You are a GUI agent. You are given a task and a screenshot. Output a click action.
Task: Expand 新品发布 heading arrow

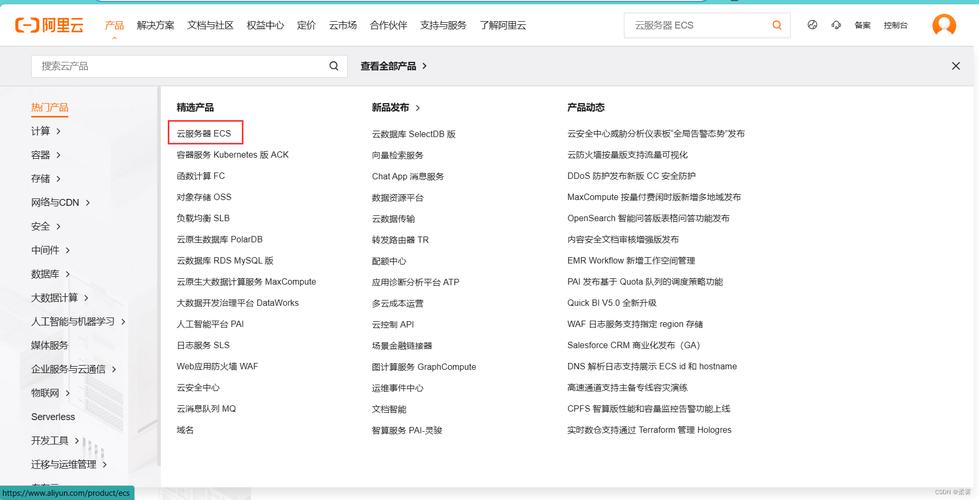coord(418,108)
